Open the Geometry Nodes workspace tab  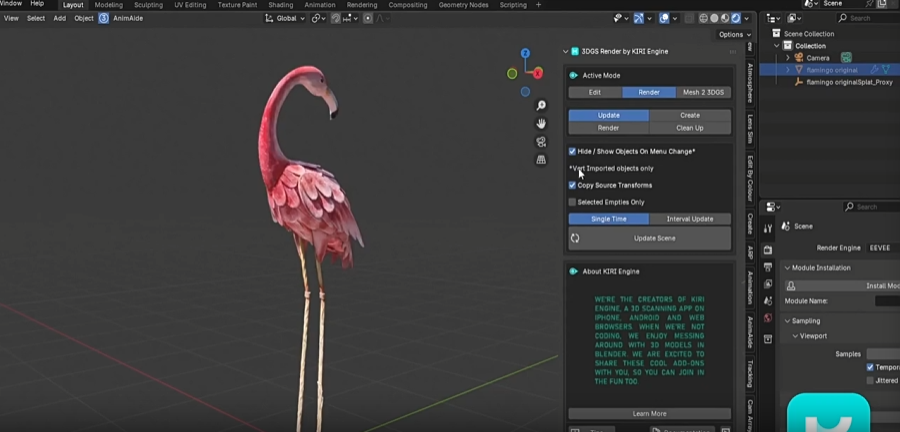point(465,5)
